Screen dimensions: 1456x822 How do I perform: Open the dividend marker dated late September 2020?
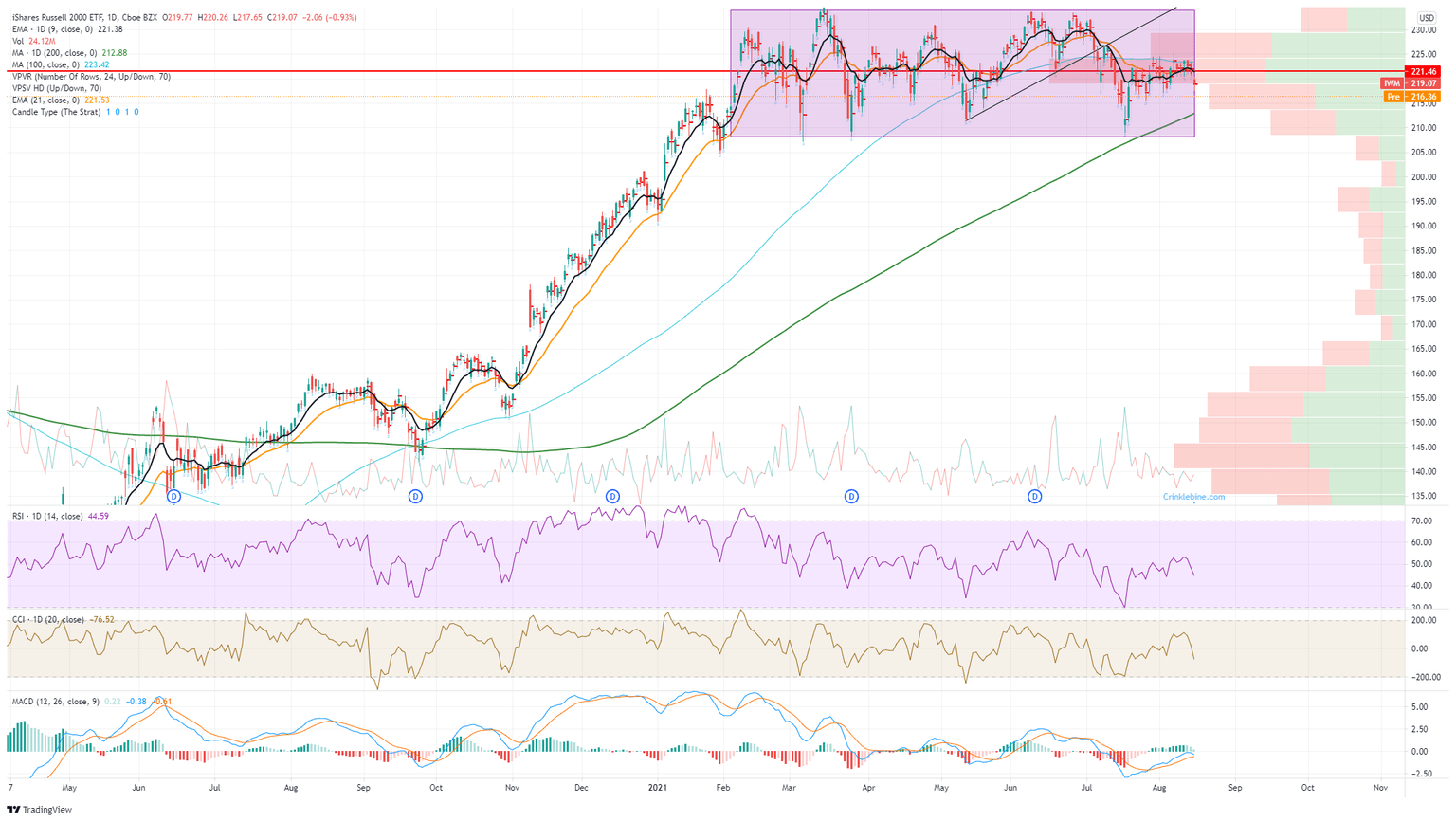click(414, 496)
